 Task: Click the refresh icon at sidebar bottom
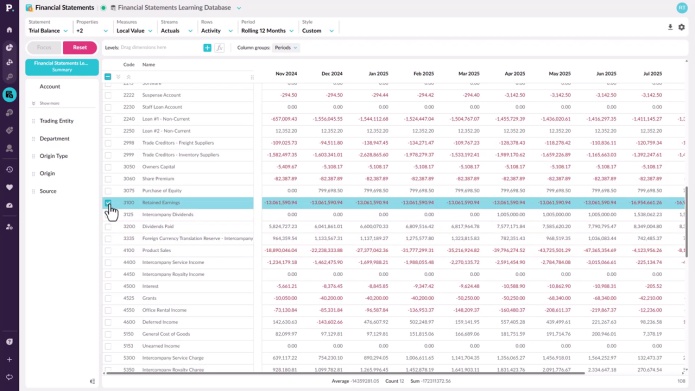pyautogui.click(x=9, y=377)
